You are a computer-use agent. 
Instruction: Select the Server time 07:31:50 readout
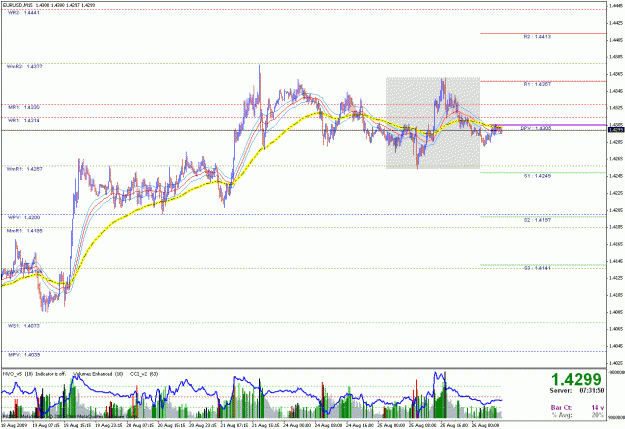(577, 391)
